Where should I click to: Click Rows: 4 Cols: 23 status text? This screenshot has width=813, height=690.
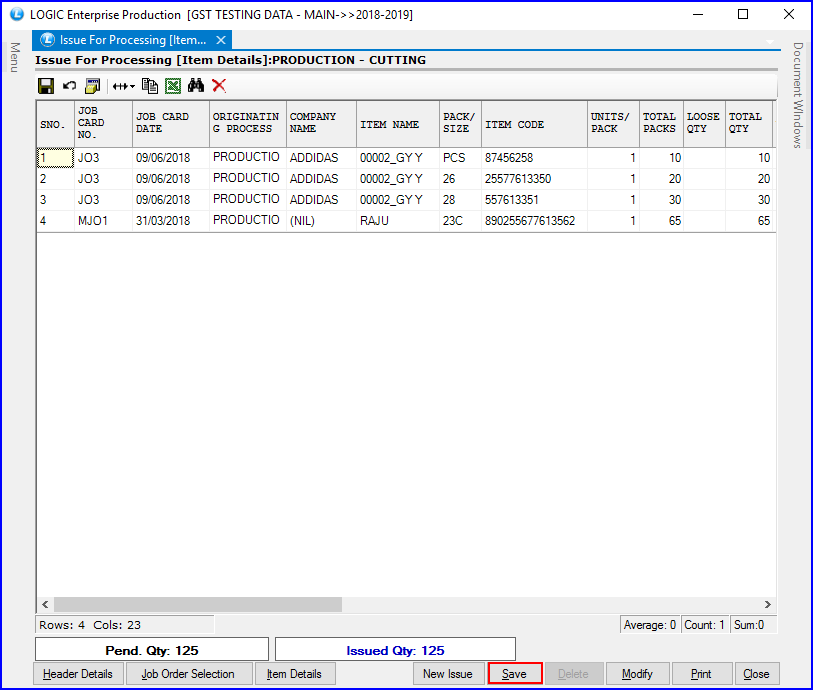coord(90,625)
